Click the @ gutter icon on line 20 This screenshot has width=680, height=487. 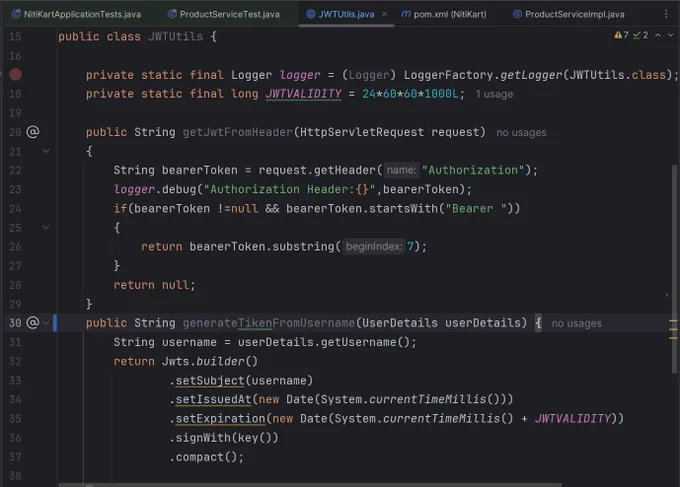(x=33, y=132)
